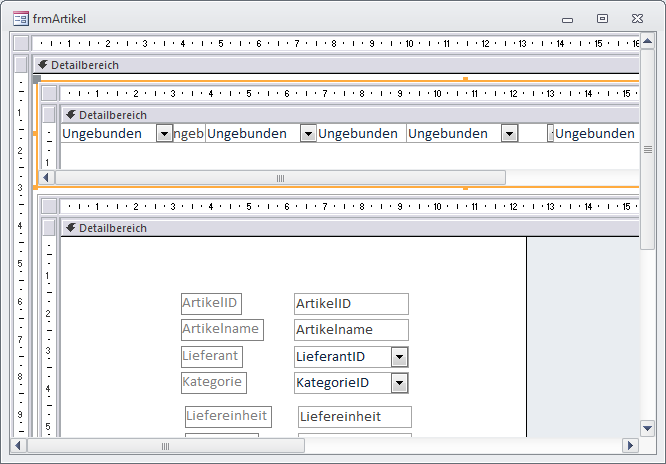The width and height of the screenshot is (666, 464).
Task: Click the second Ungebunden combo box arrow
Action: point(308,134)
